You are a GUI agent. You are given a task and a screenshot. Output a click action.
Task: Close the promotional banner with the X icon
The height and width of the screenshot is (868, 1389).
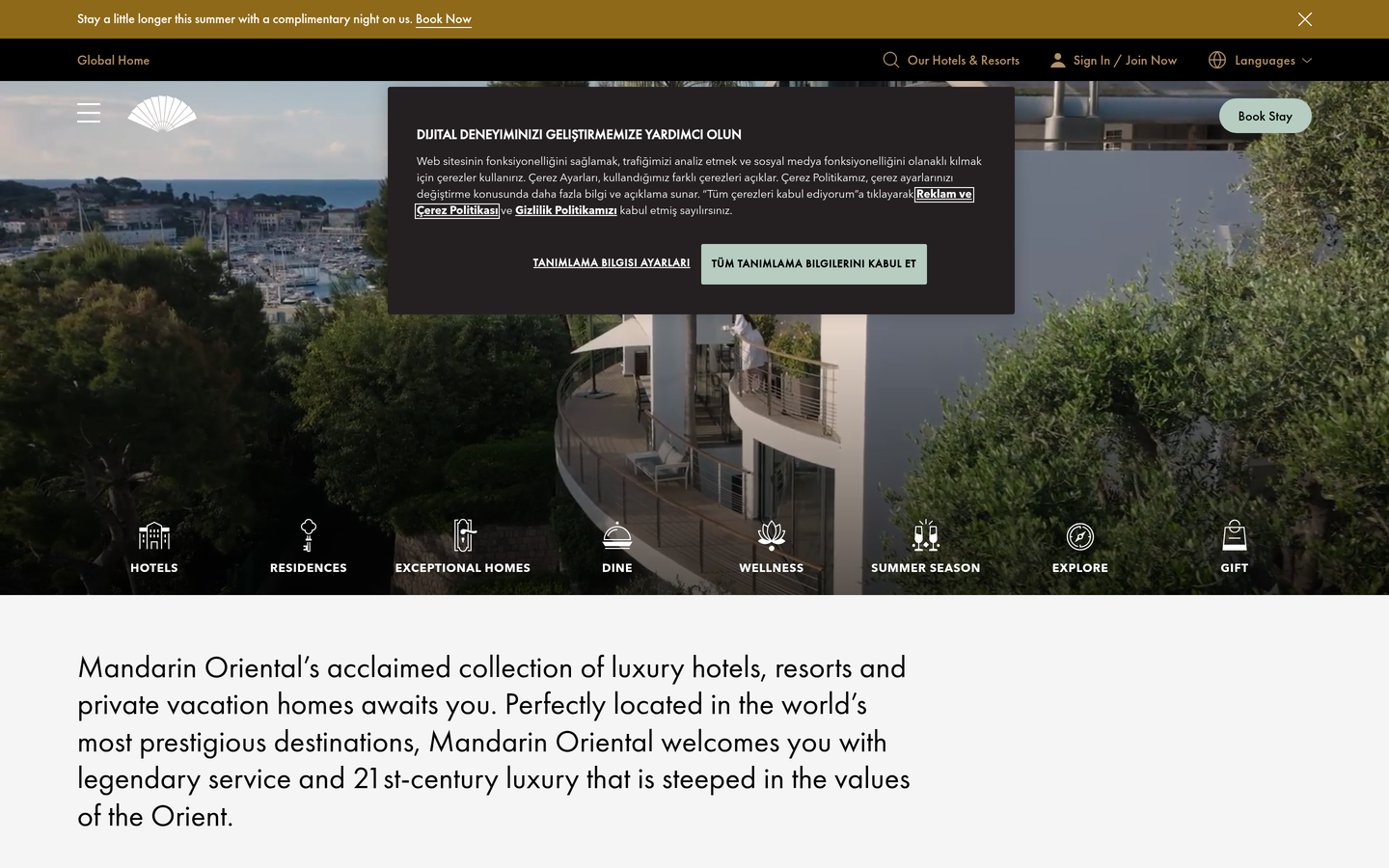point(1304,19)
